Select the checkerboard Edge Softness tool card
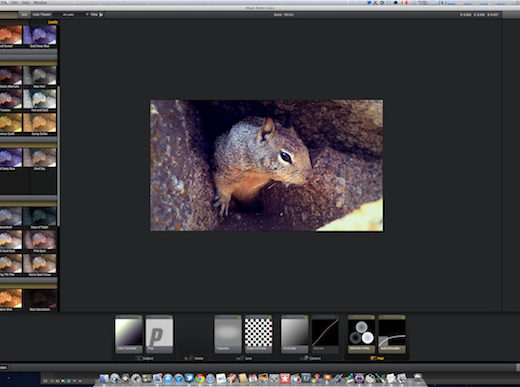Screen dimensions: 520x387 258,334
